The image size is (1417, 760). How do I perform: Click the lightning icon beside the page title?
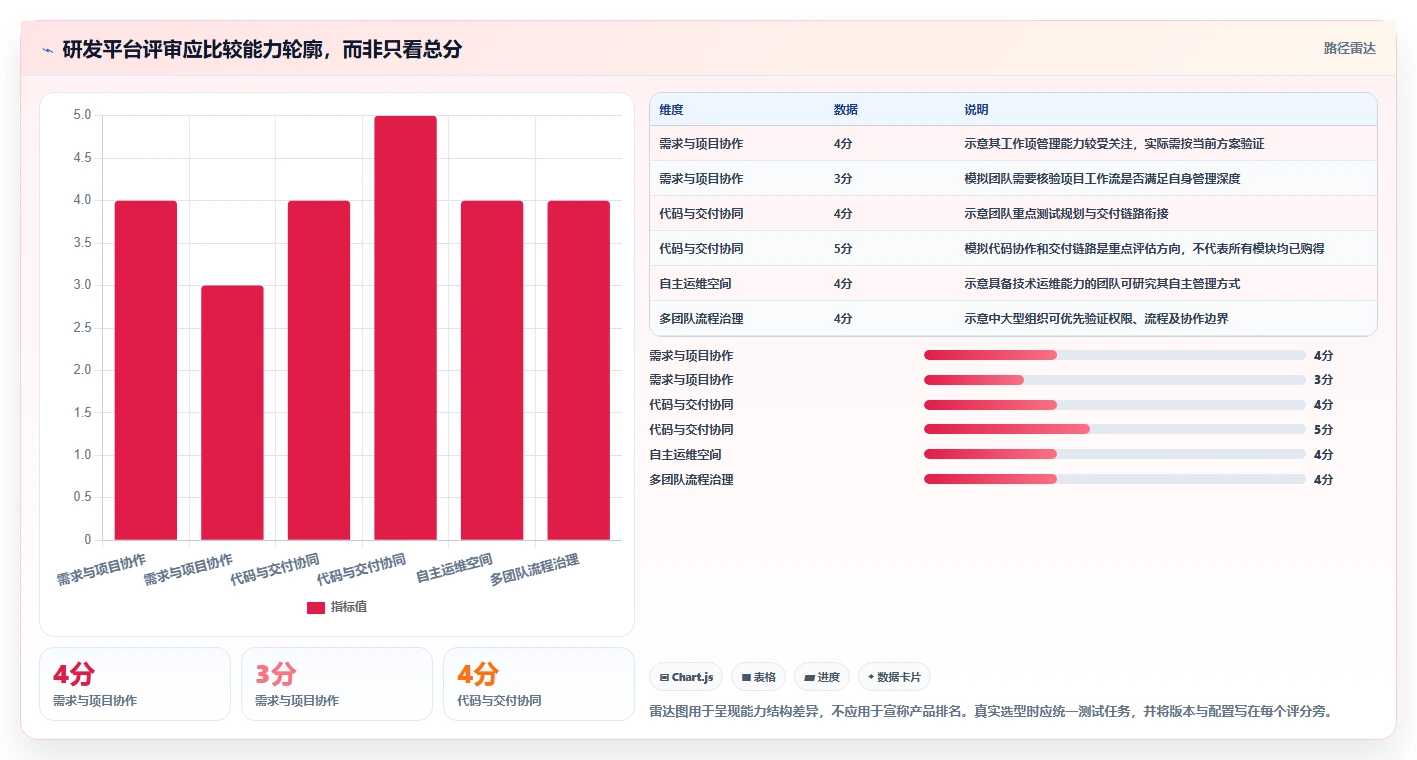(47, 50)
